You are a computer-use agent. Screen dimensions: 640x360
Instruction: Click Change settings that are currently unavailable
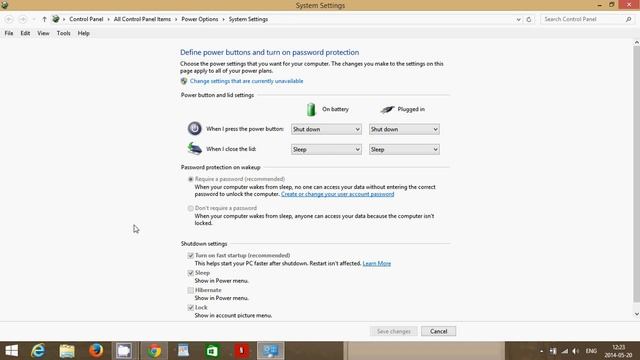click(247, 81)
